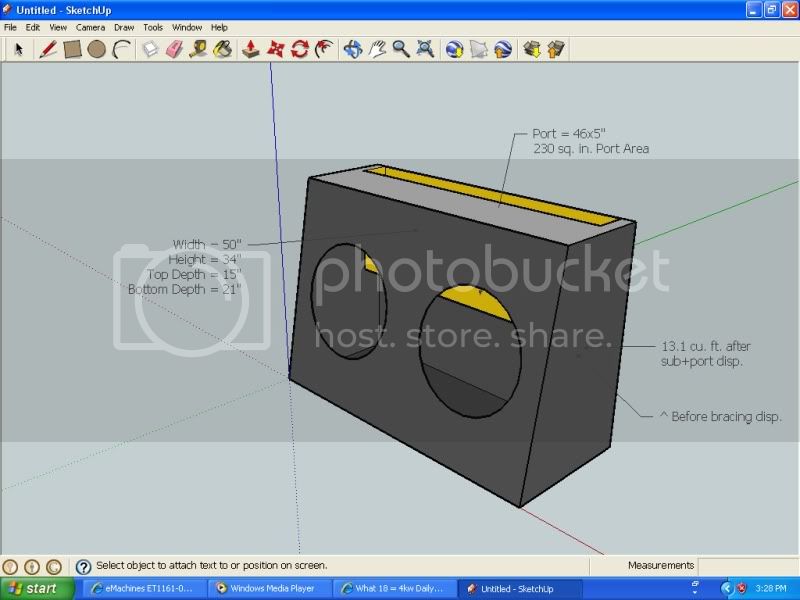Click the Make Component icon

(x=149, y=49)
